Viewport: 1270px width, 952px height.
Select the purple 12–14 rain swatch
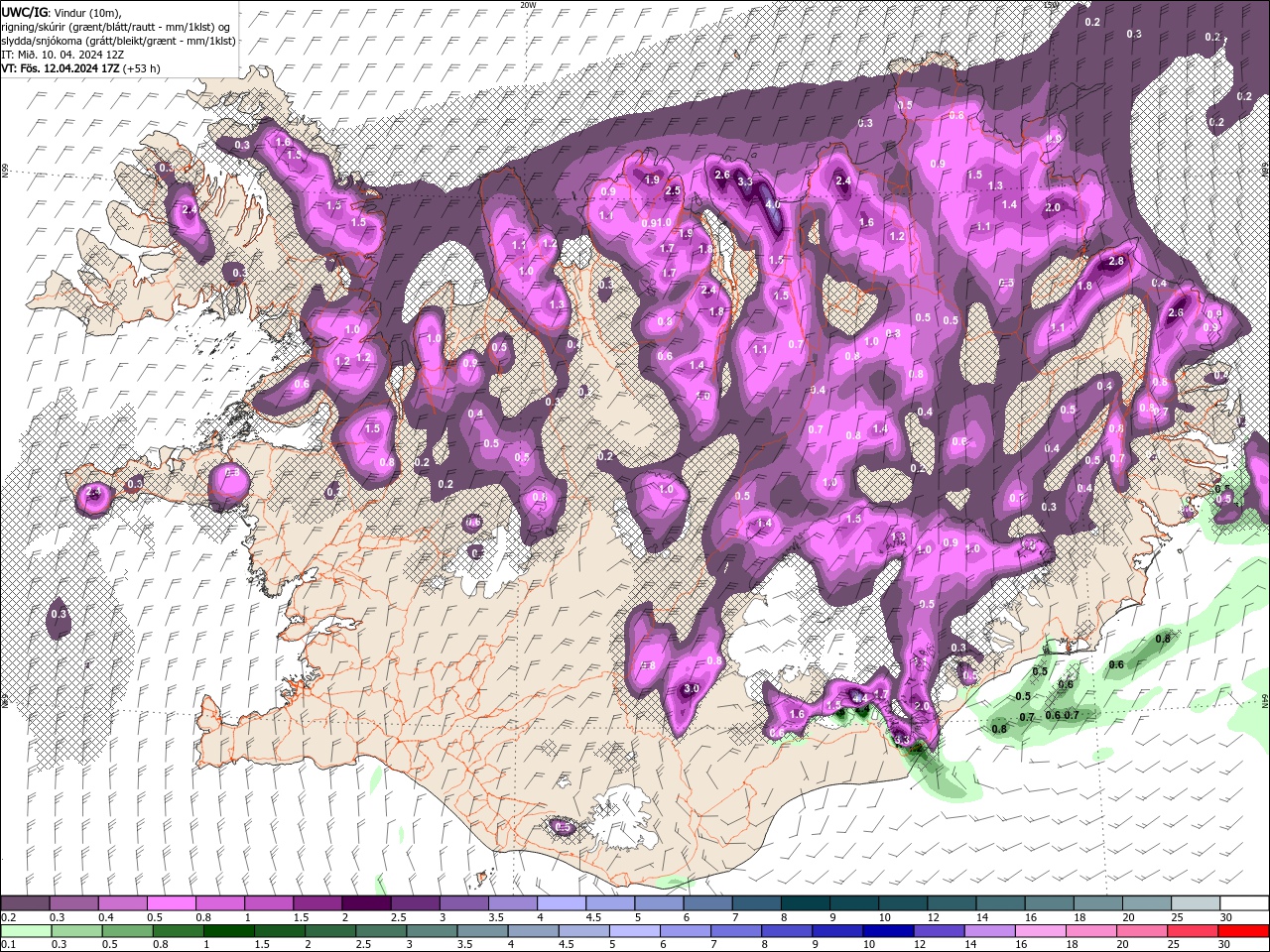pos(939,931)
